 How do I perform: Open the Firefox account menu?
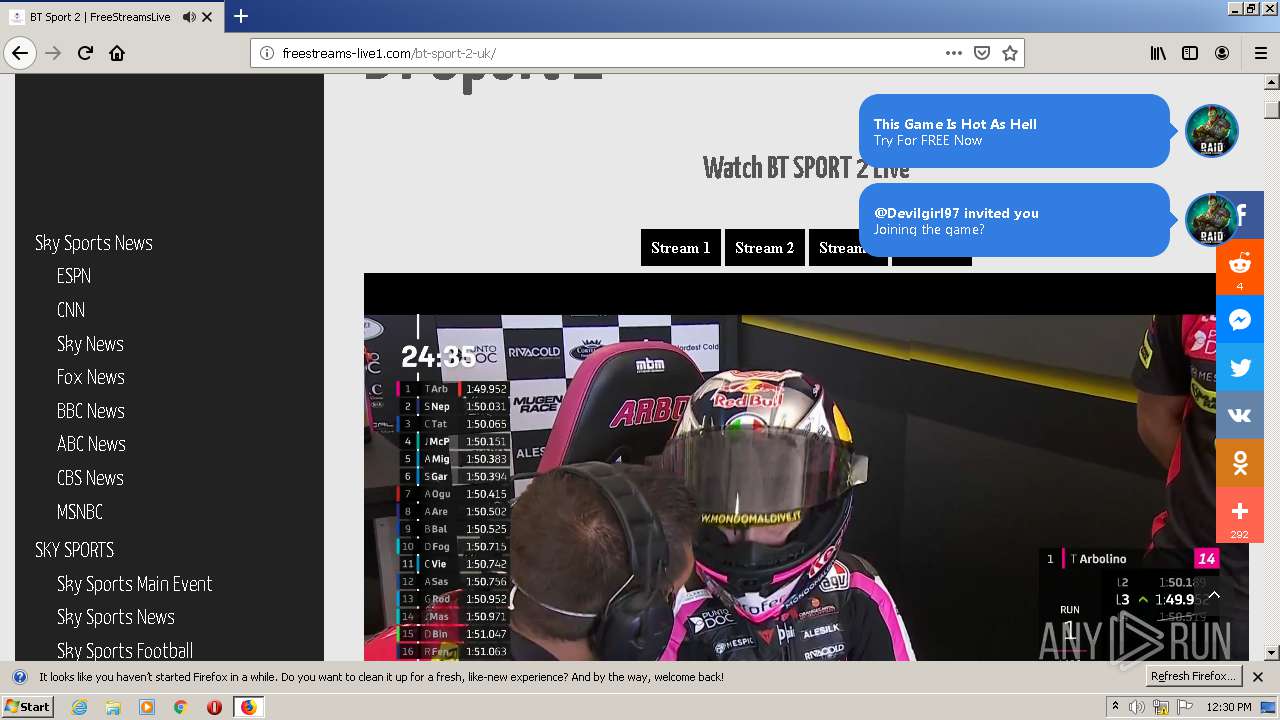pos(1222,53)
